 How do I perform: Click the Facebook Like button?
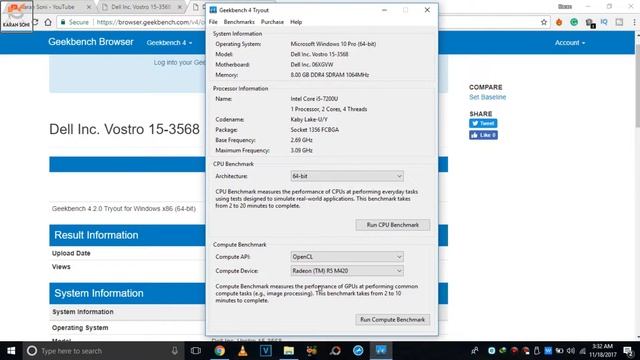[x=483, y=135]
